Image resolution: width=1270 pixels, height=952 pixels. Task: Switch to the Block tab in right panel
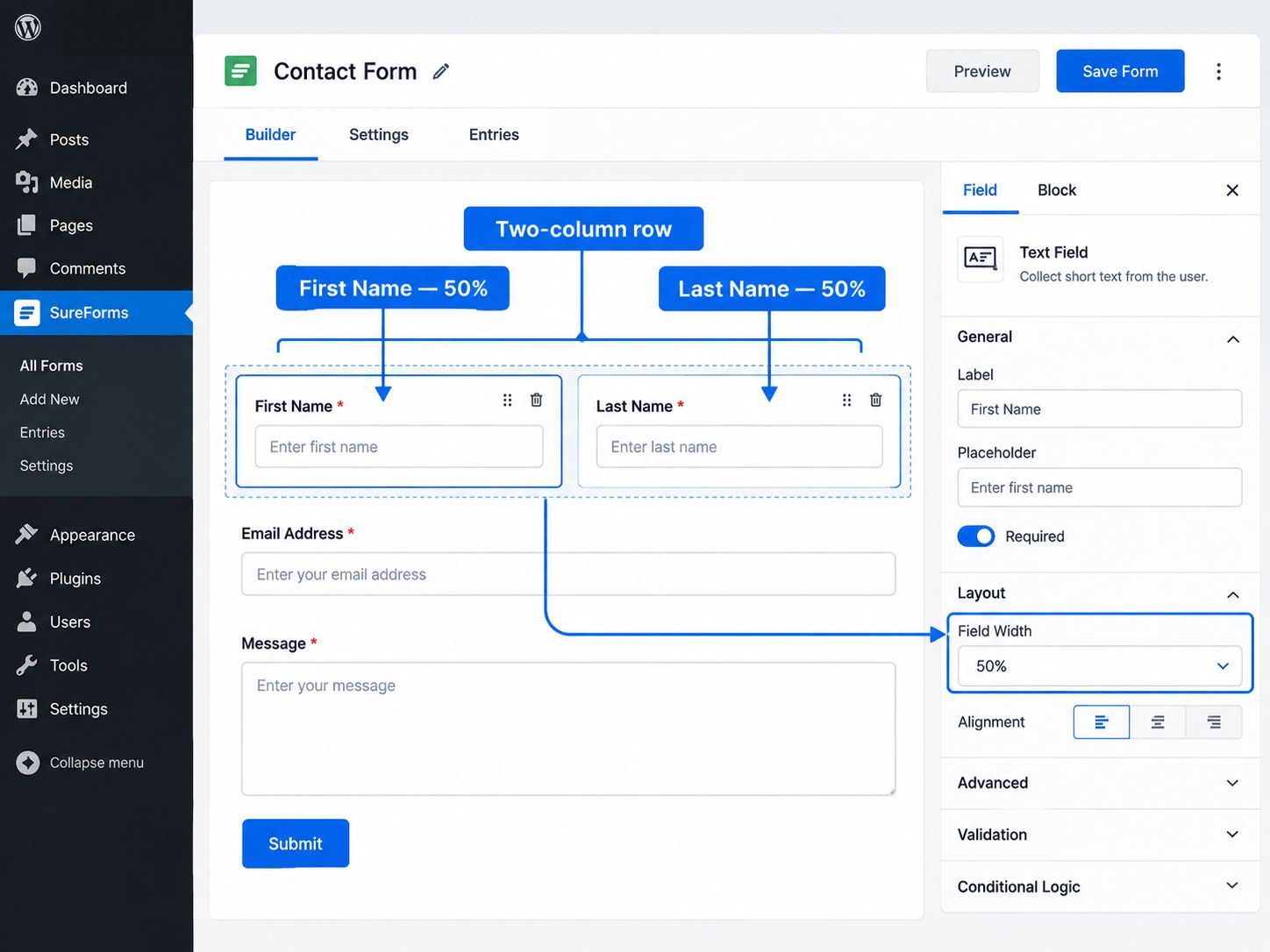point(1057,190)
